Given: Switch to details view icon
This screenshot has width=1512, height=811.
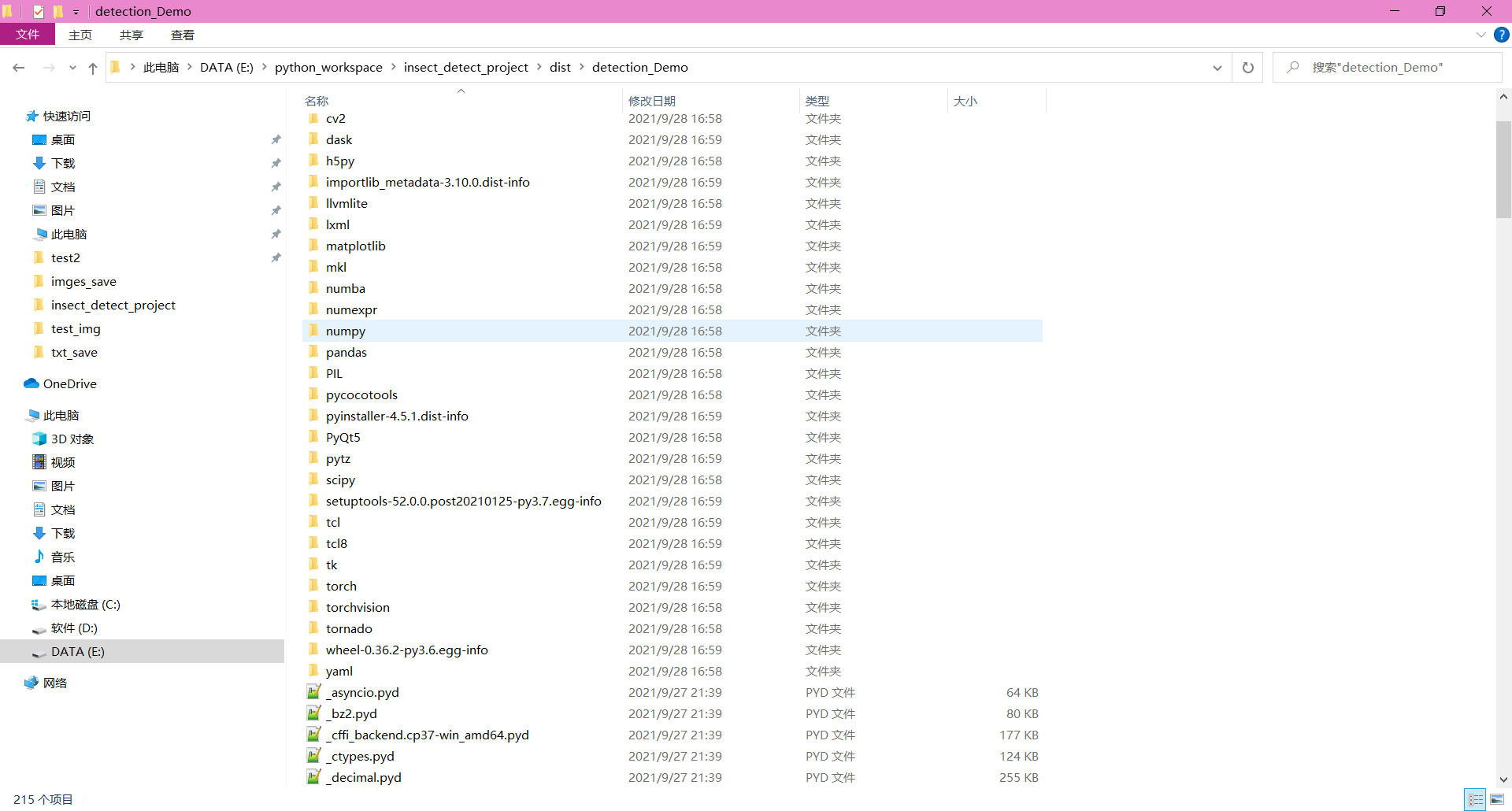Looking at the screenshot, I should pyautogui.click(x=1476, y=799).
